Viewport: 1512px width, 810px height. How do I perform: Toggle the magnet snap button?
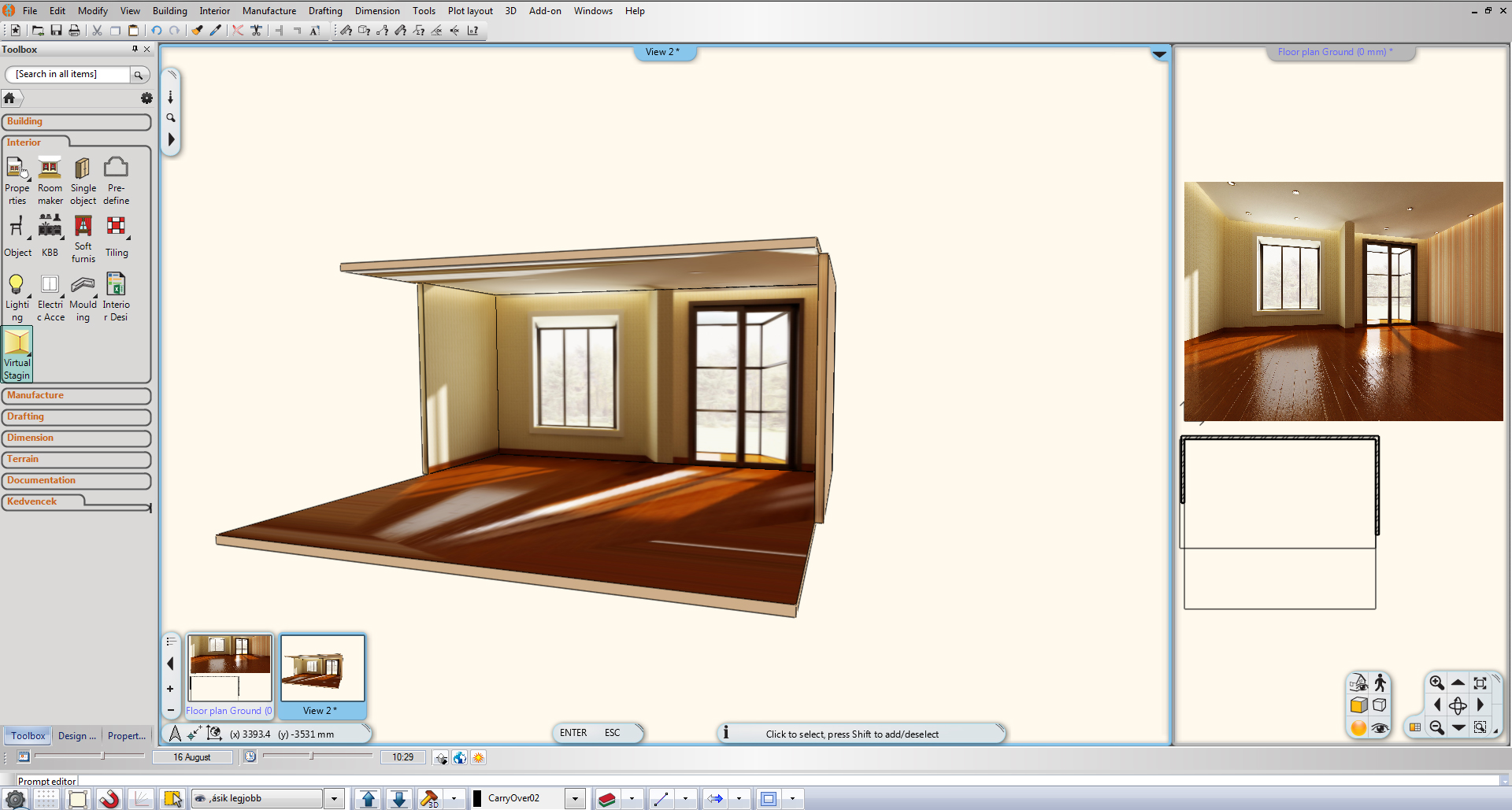109,799
